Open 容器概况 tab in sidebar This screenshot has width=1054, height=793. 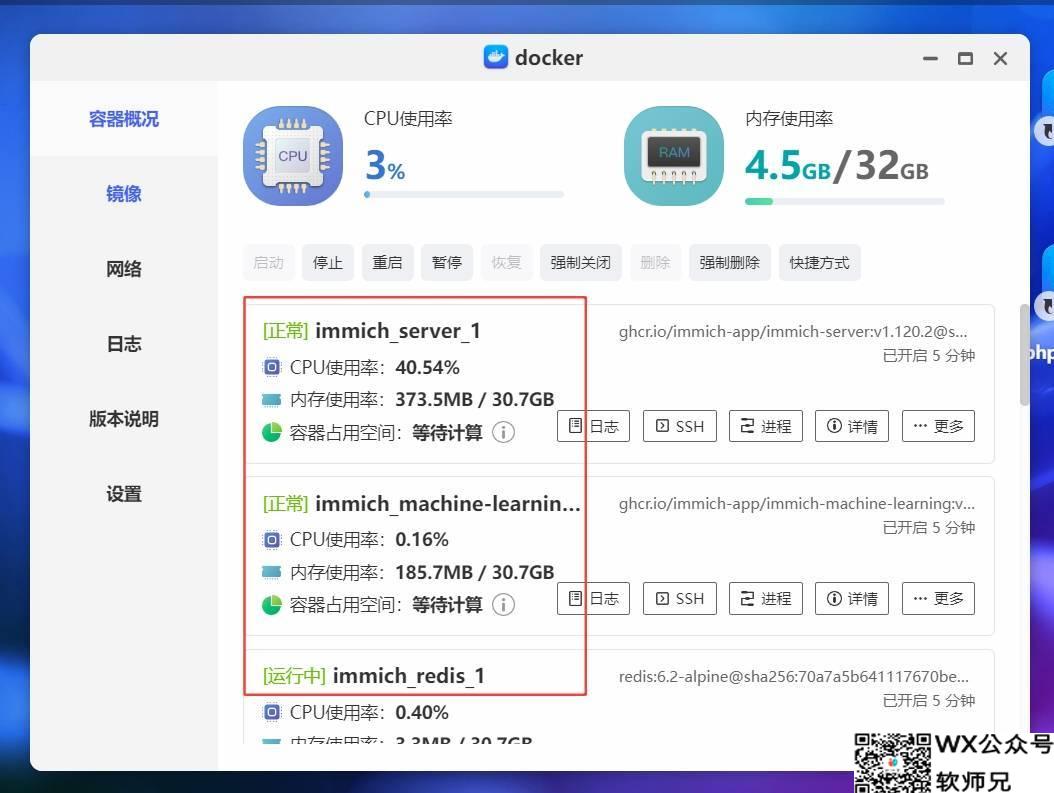coord(124,119)
